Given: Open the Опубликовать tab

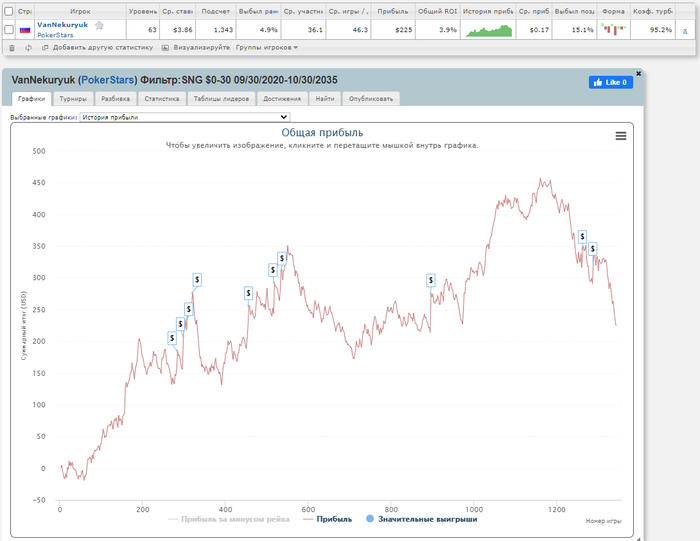Looking at the screenshot, I should tap(371, 99).
